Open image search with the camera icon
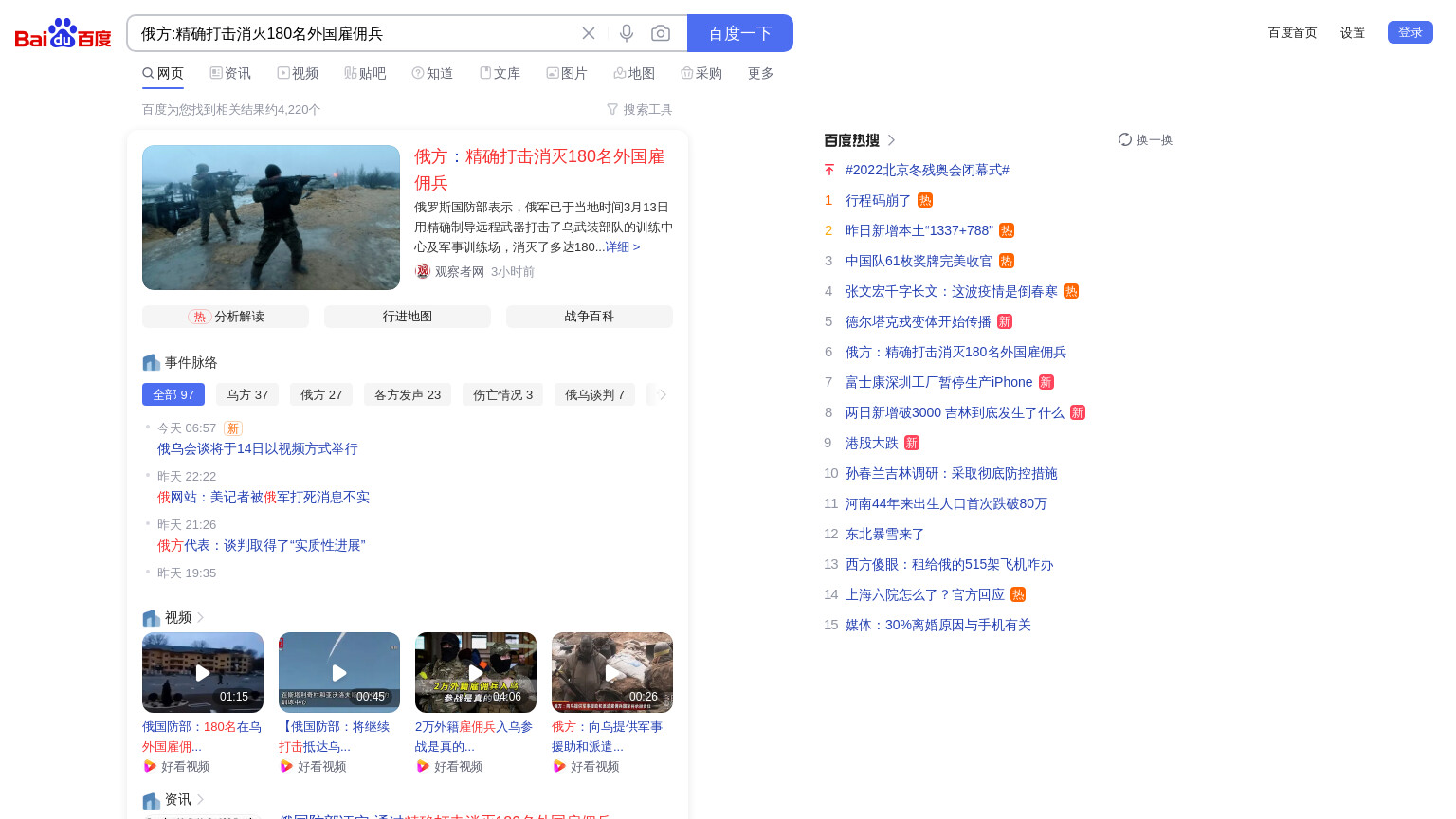This screenshot has width=1456, height=819. pos(661,33)
